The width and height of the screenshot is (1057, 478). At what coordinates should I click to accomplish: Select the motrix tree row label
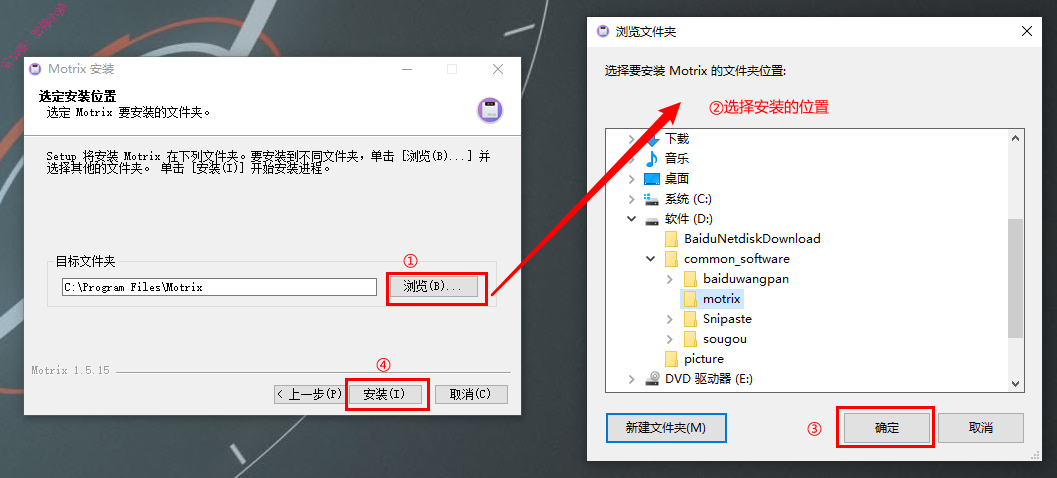pos(721,299)
